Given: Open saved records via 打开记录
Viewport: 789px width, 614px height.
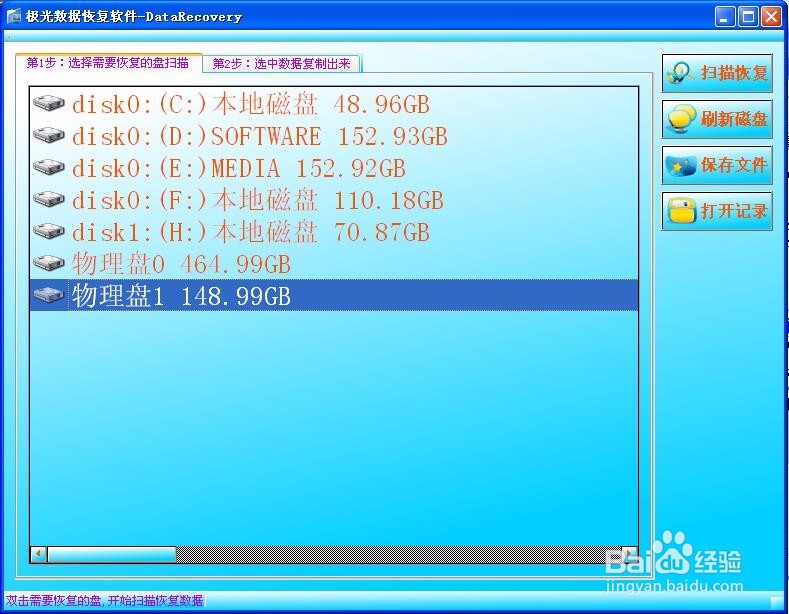Looking at the screenshot, I should [717, 211].
